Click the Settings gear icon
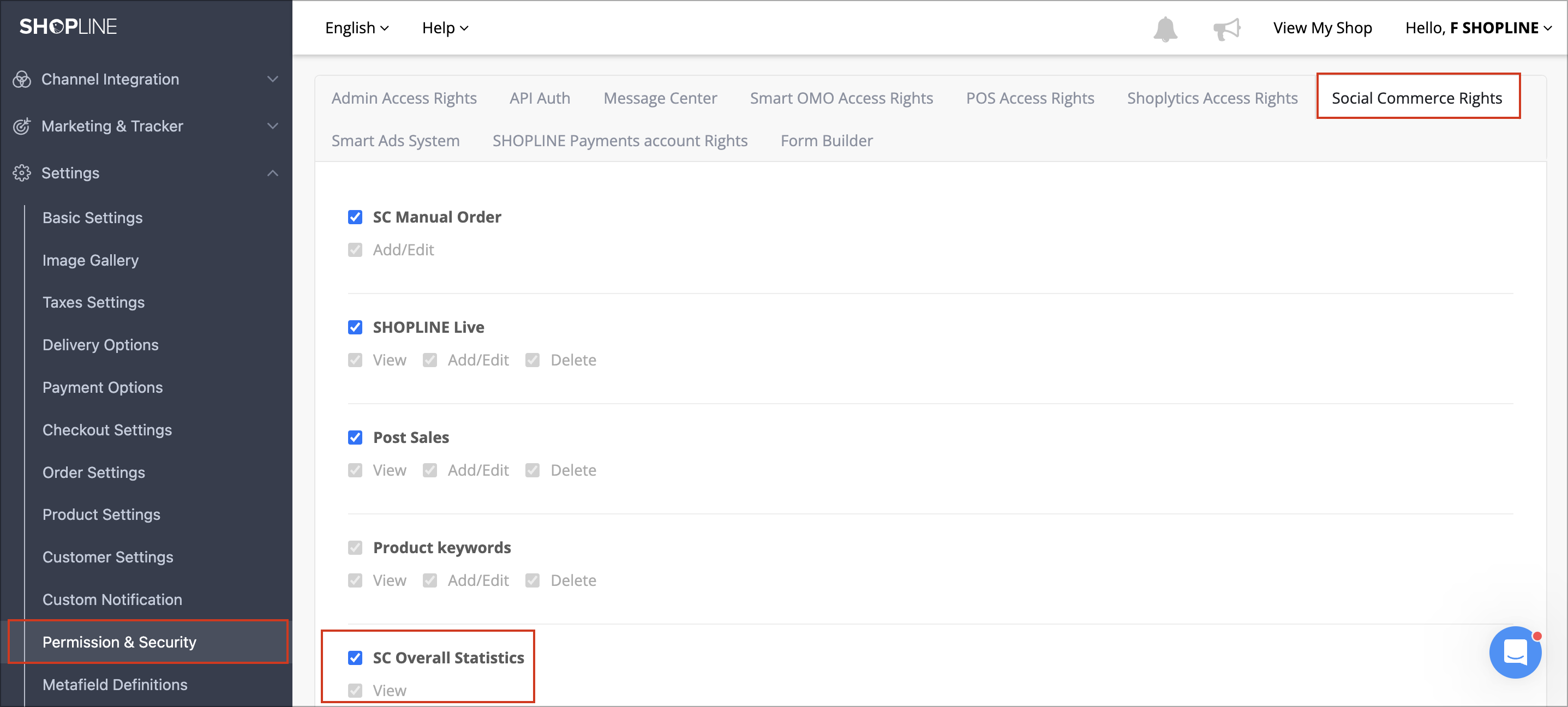 coord(22,173)
